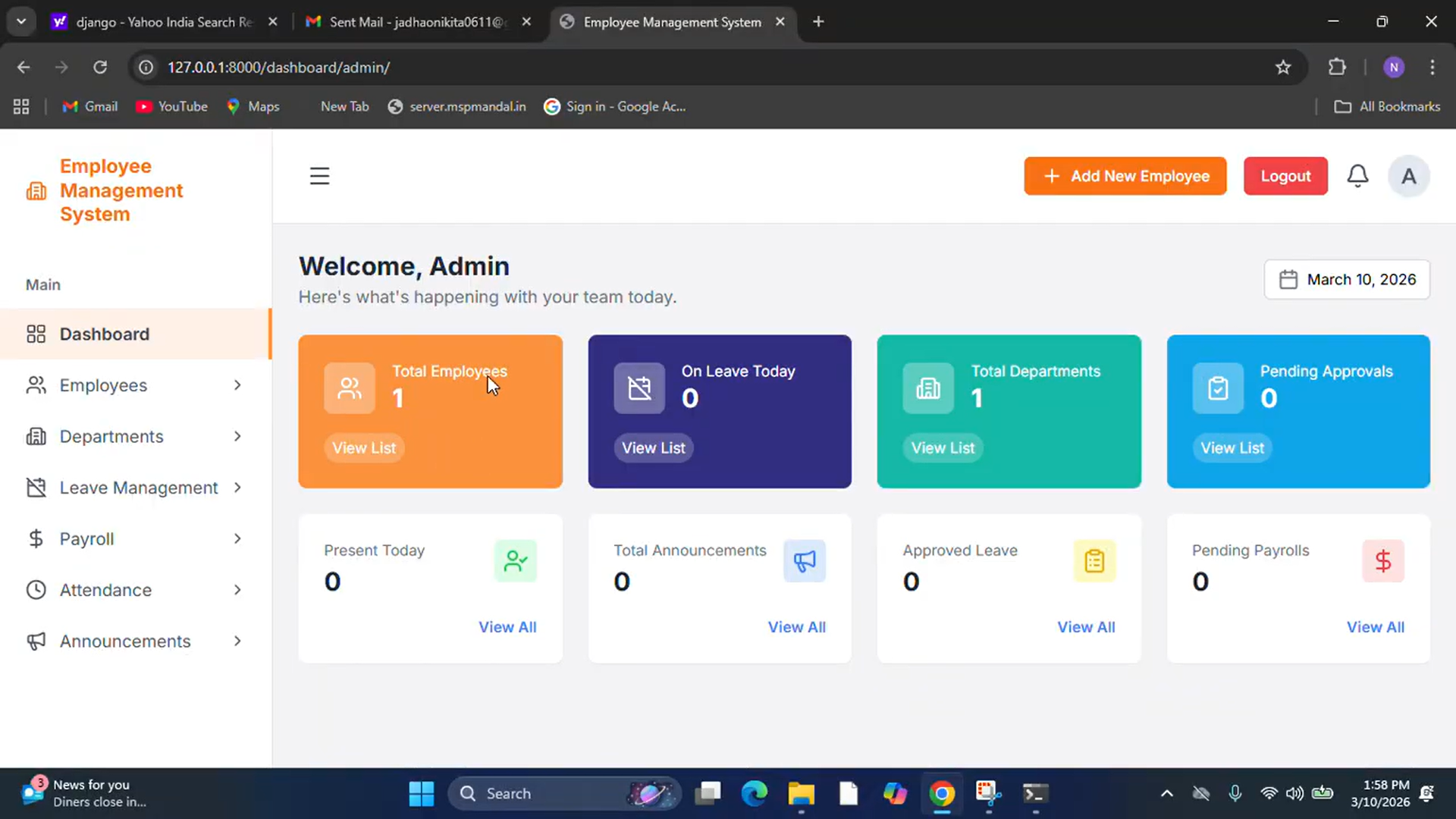The height and width of the screenshot is (819, 1456).
Task: Open the Gmail bookmark
Action: pos(90,107)
